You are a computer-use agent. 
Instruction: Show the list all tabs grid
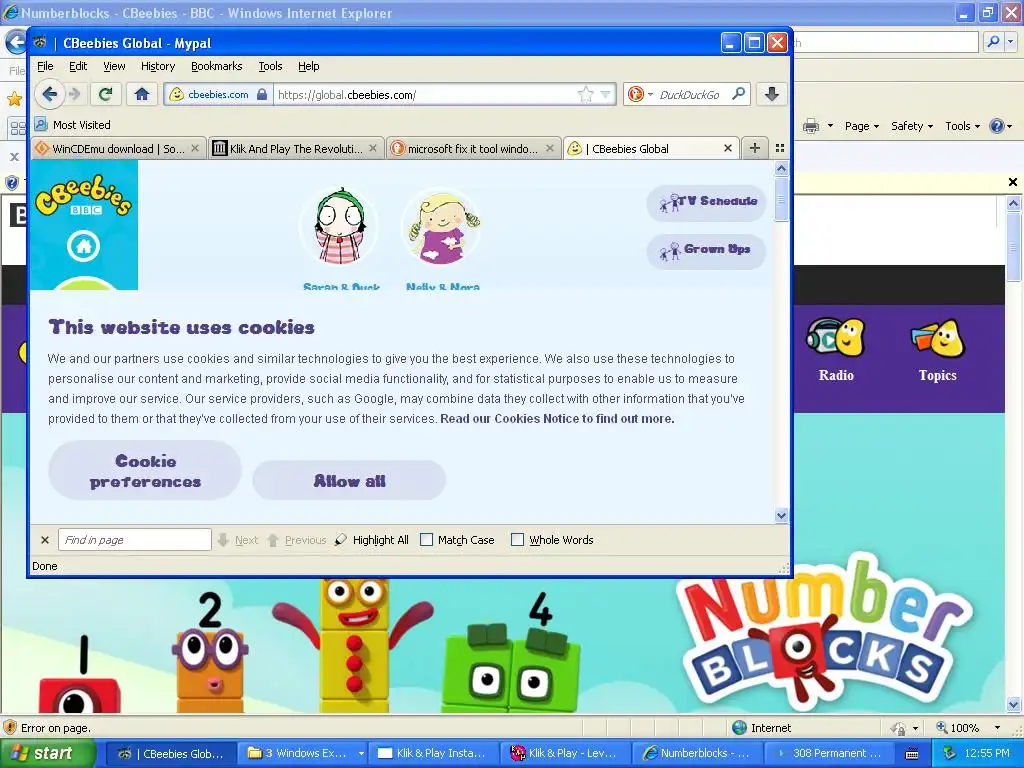click(780, 148)
